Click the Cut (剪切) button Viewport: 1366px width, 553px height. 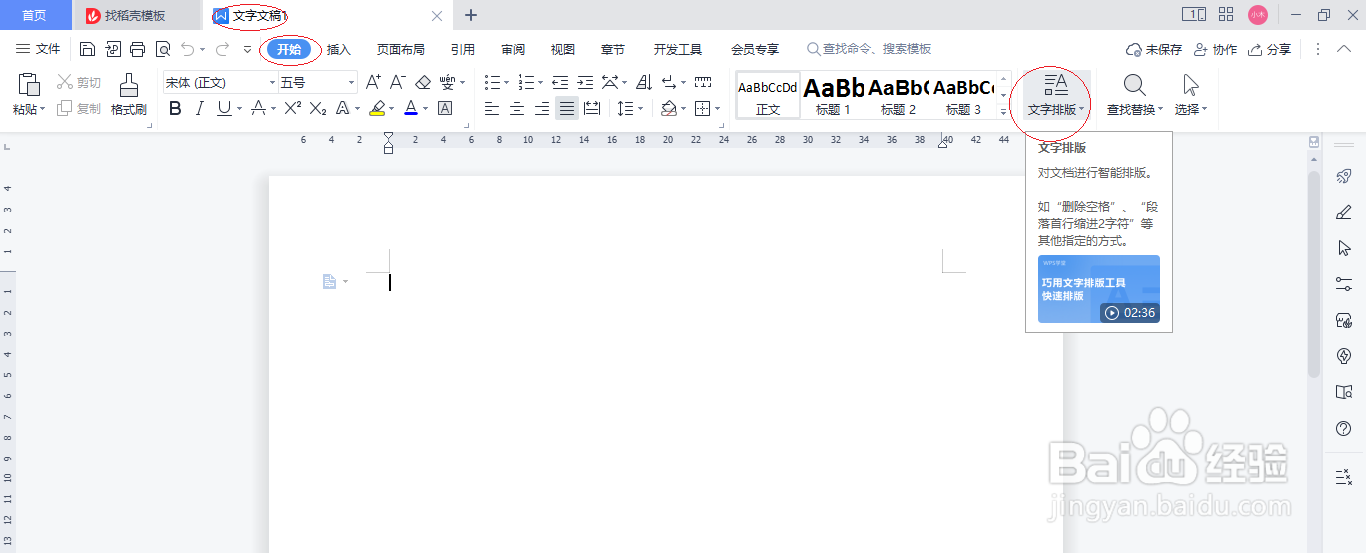pyautogui.click(x=80, y=82)
